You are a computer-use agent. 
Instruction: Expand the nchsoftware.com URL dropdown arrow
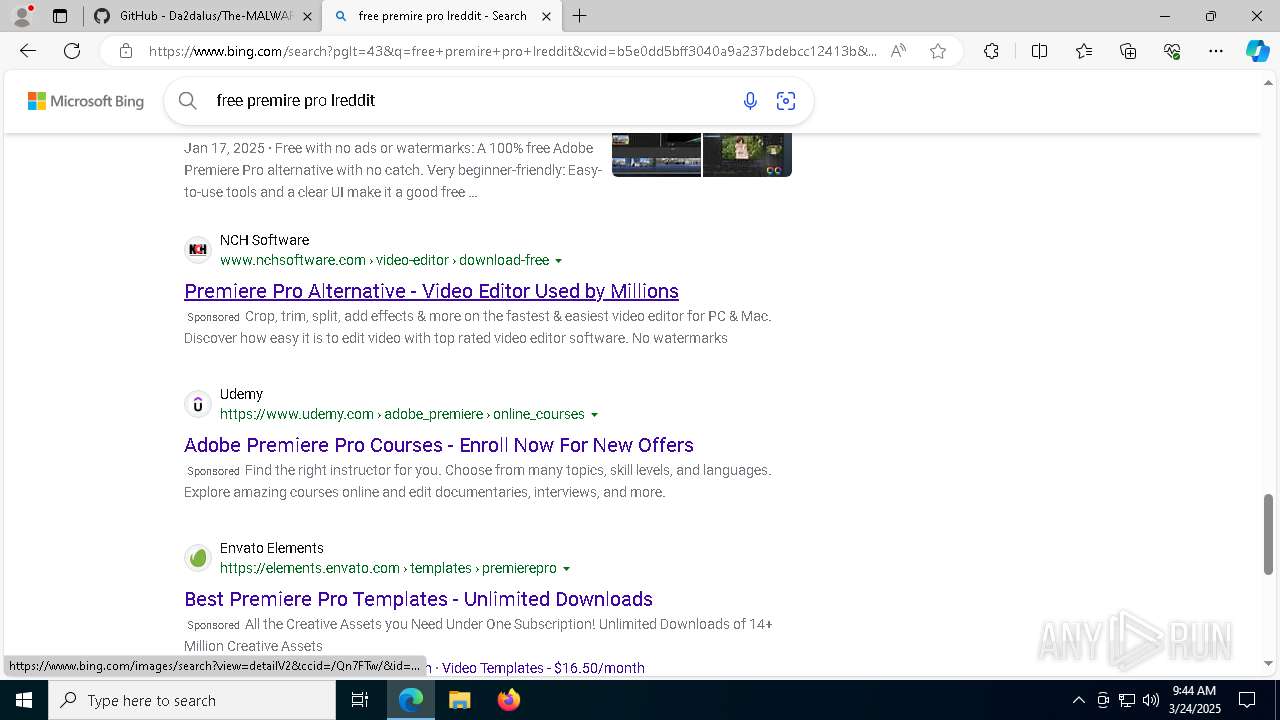(x=559, y=261)
